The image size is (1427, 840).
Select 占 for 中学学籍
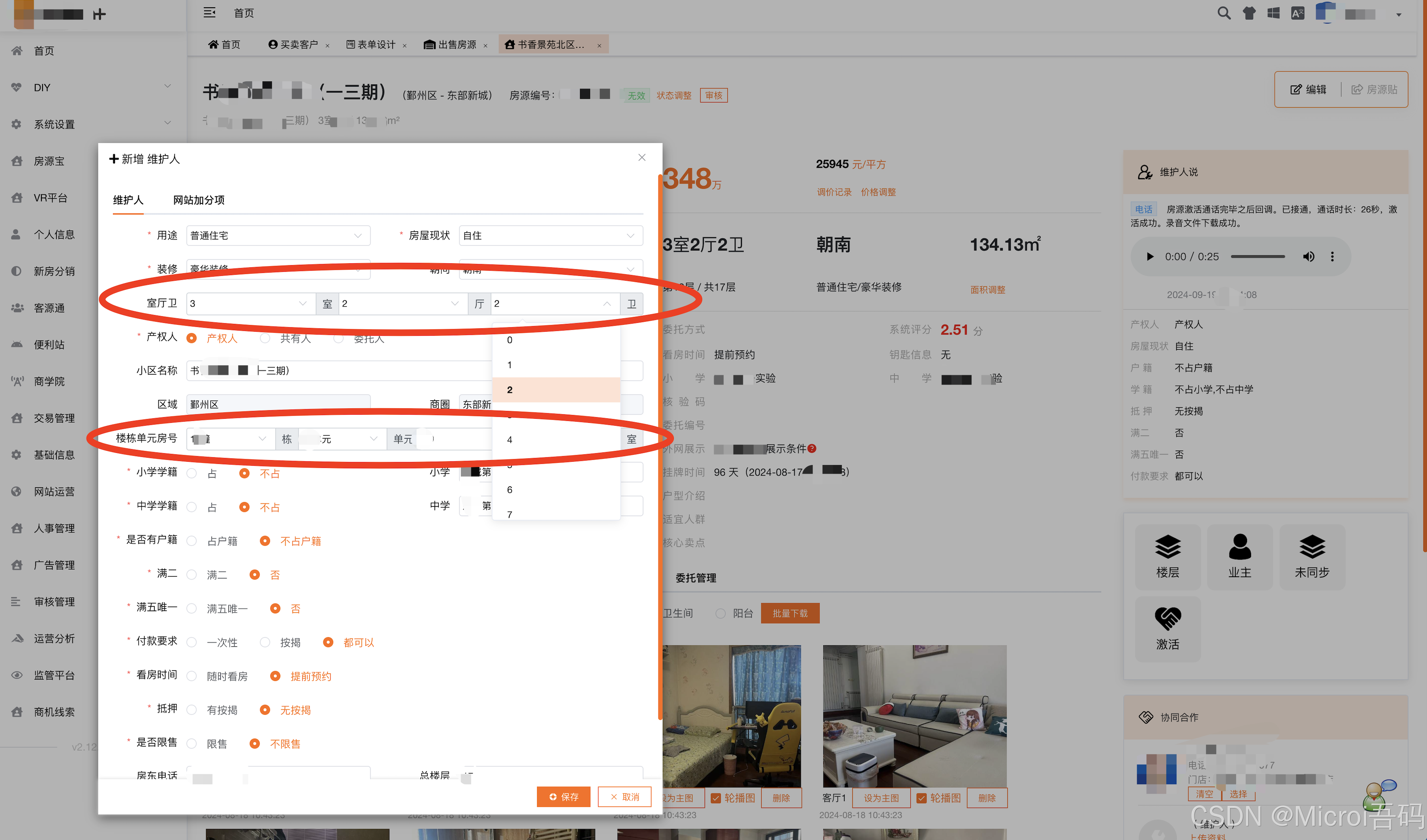[x=192, y=507]
